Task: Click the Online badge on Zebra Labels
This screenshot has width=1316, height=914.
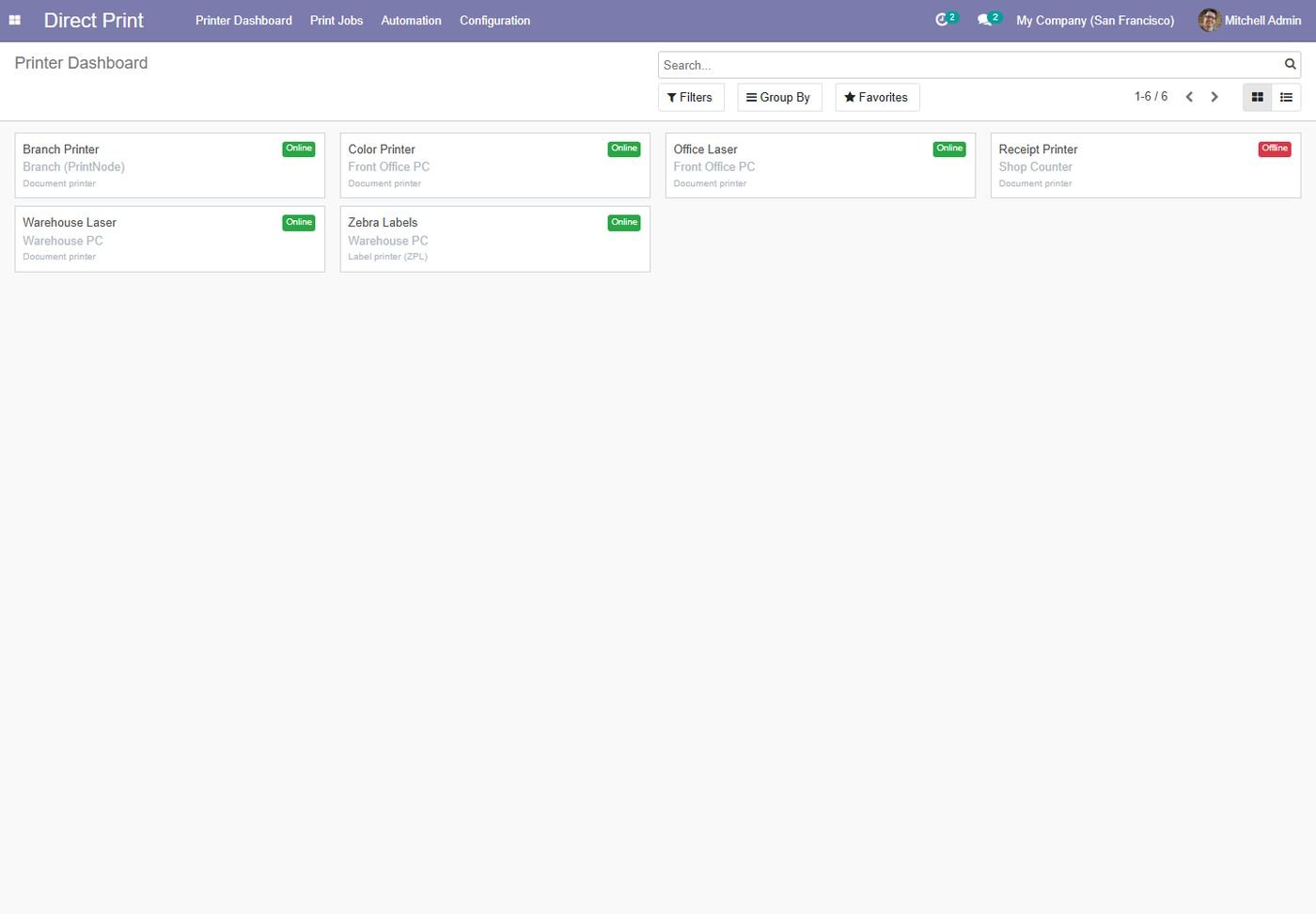Action: 624,223
